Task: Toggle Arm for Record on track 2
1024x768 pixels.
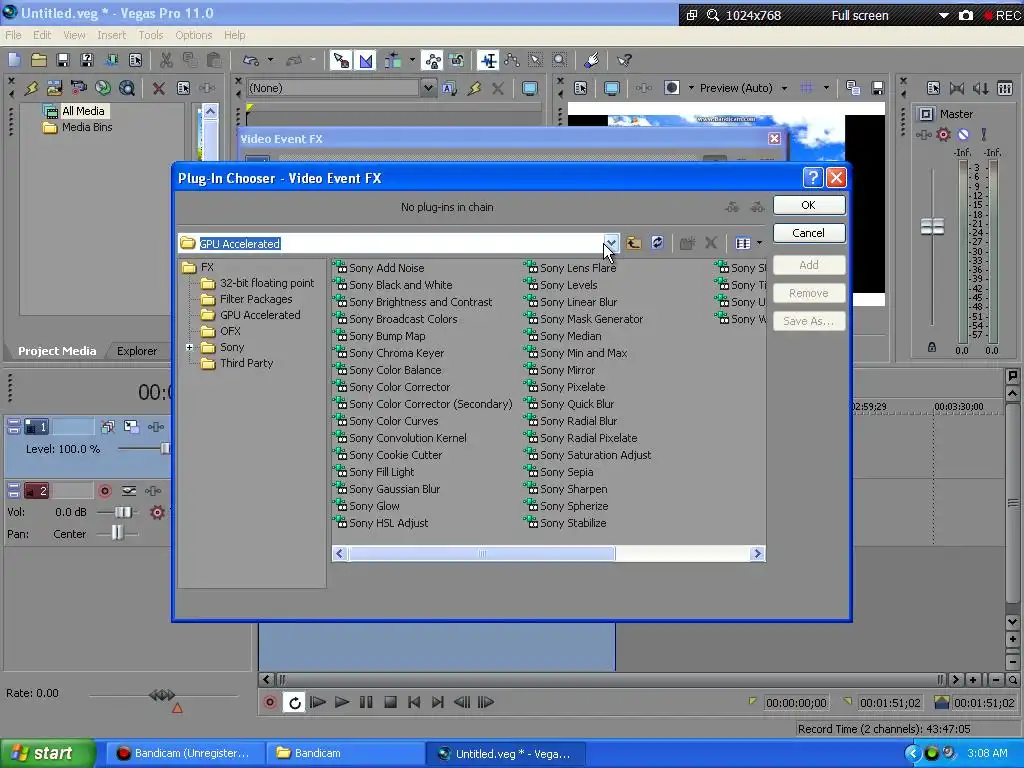Action: click(104, 490)
